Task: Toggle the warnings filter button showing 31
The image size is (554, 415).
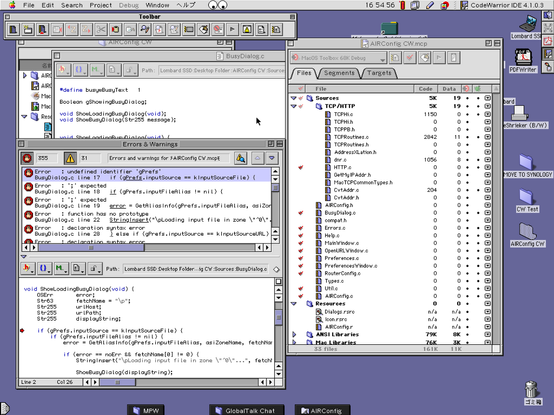Action: click(70, 158)
